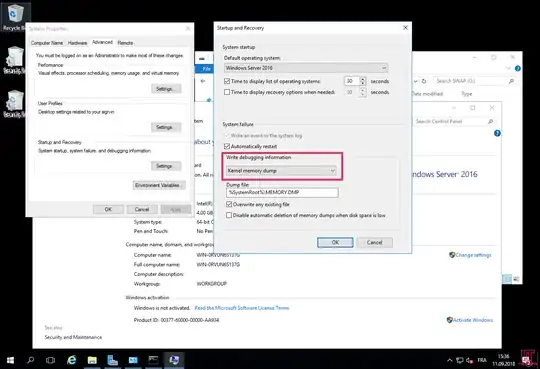Screen dimensions: 540x369
Task: Open Performance Settings in System Properties
Action: pos(166,89)
